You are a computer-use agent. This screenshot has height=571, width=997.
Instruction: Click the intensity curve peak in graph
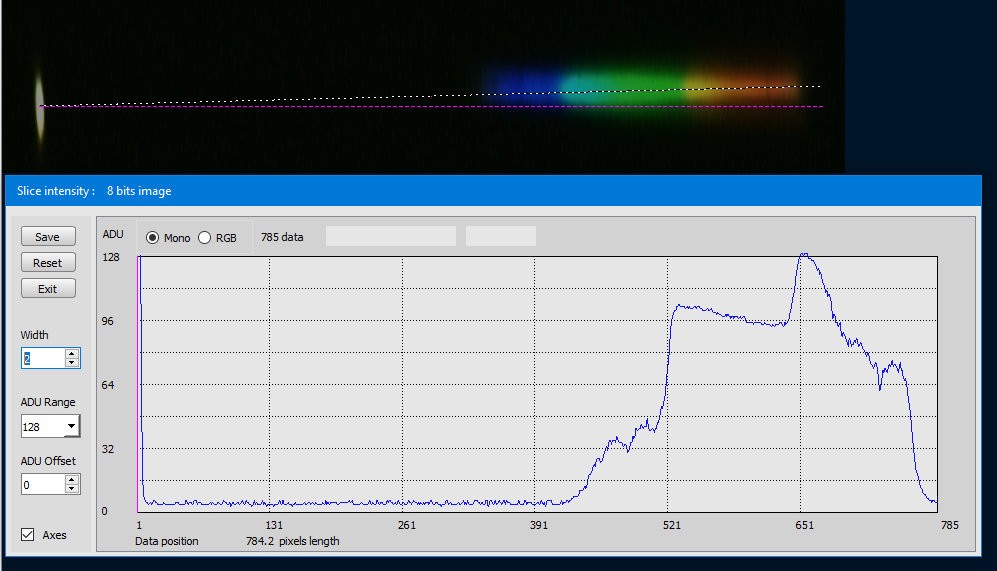(x=804, y=255)
